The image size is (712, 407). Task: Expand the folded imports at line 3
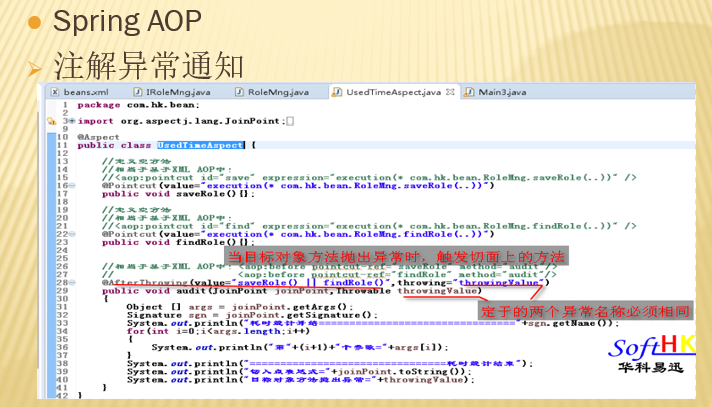72,121
